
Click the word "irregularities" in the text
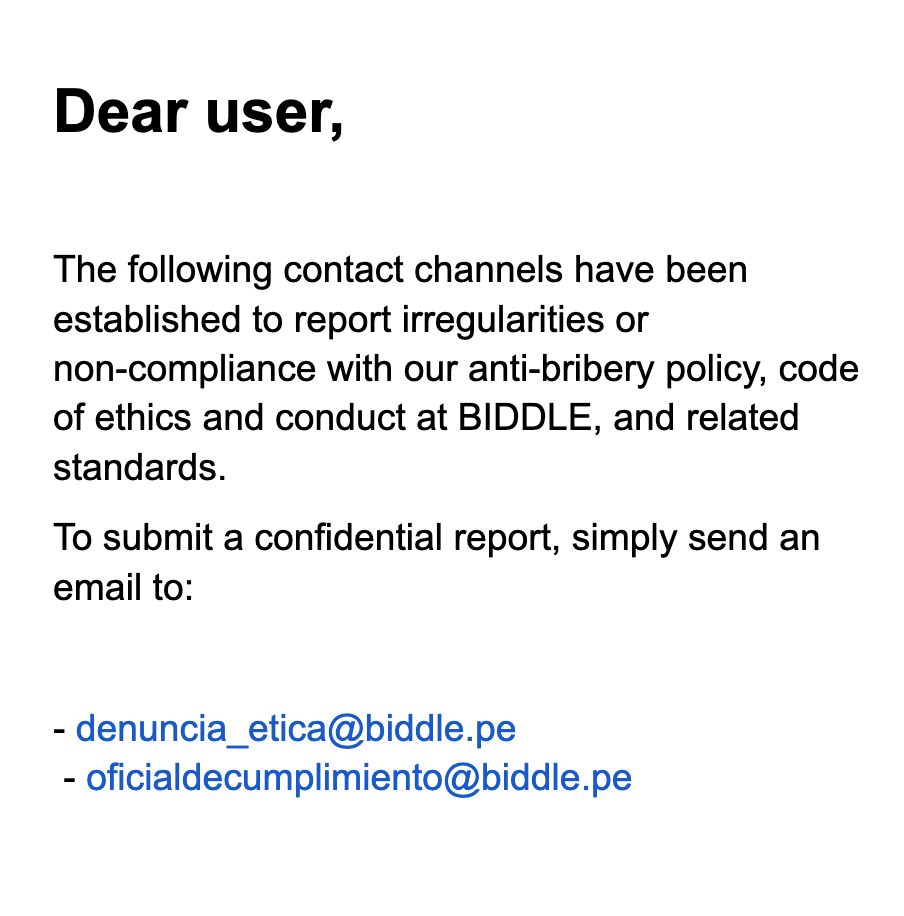pyautogui.click(x=503, y=320)
